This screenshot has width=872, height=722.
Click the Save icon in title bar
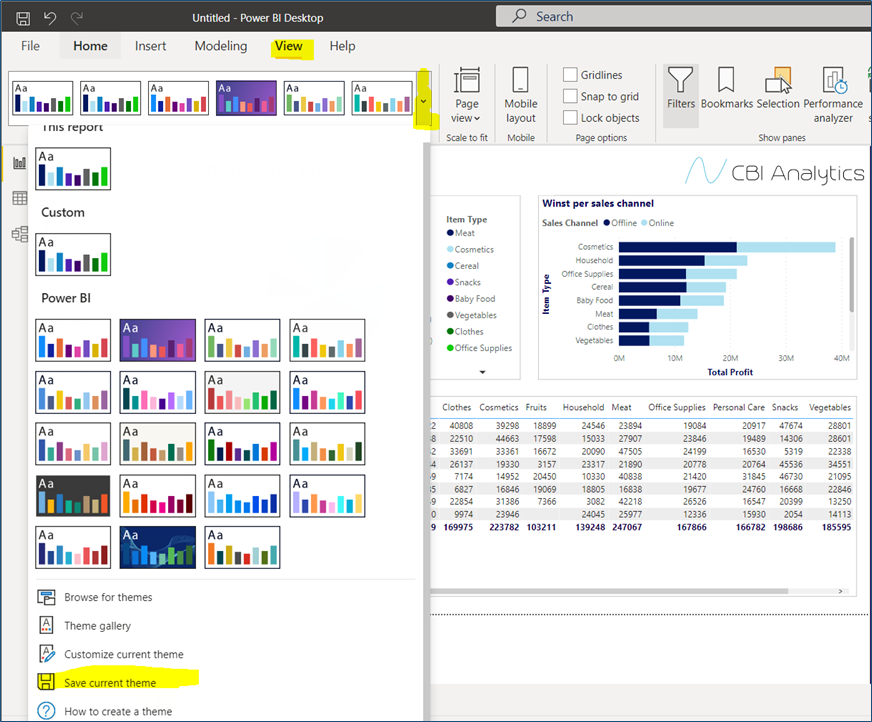coord(23,18)
